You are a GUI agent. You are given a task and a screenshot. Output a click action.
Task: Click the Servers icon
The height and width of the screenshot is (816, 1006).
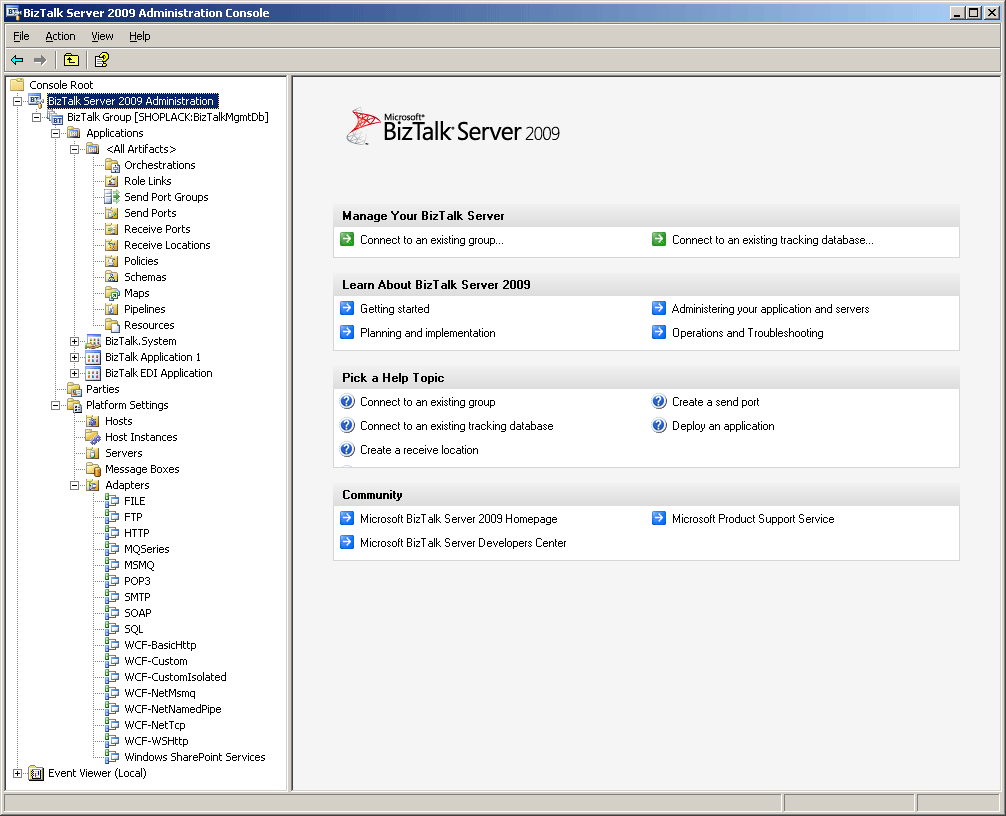point(93,454)
